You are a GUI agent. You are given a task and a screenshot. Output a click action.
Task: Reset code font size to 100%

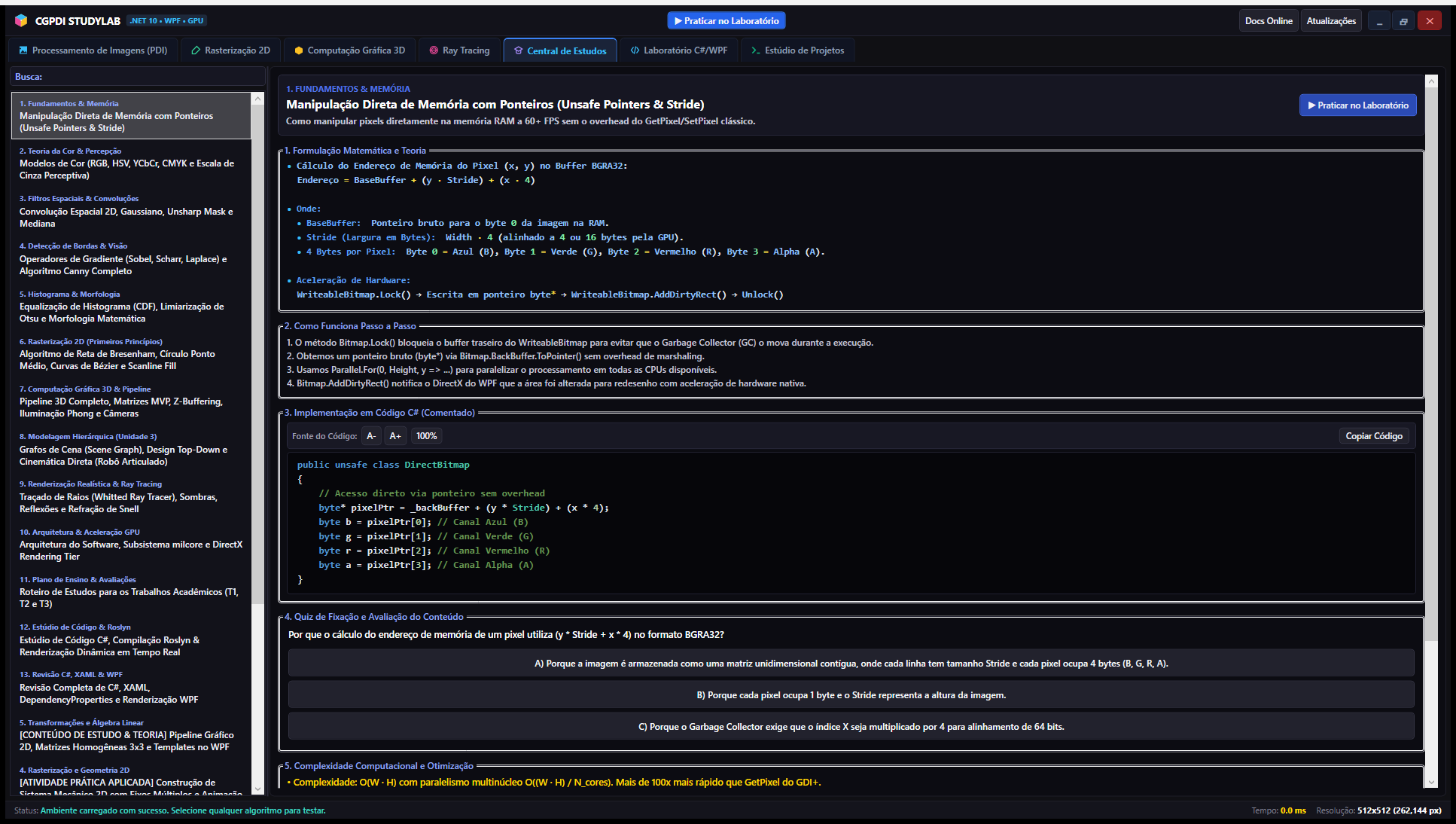(427, 436)
